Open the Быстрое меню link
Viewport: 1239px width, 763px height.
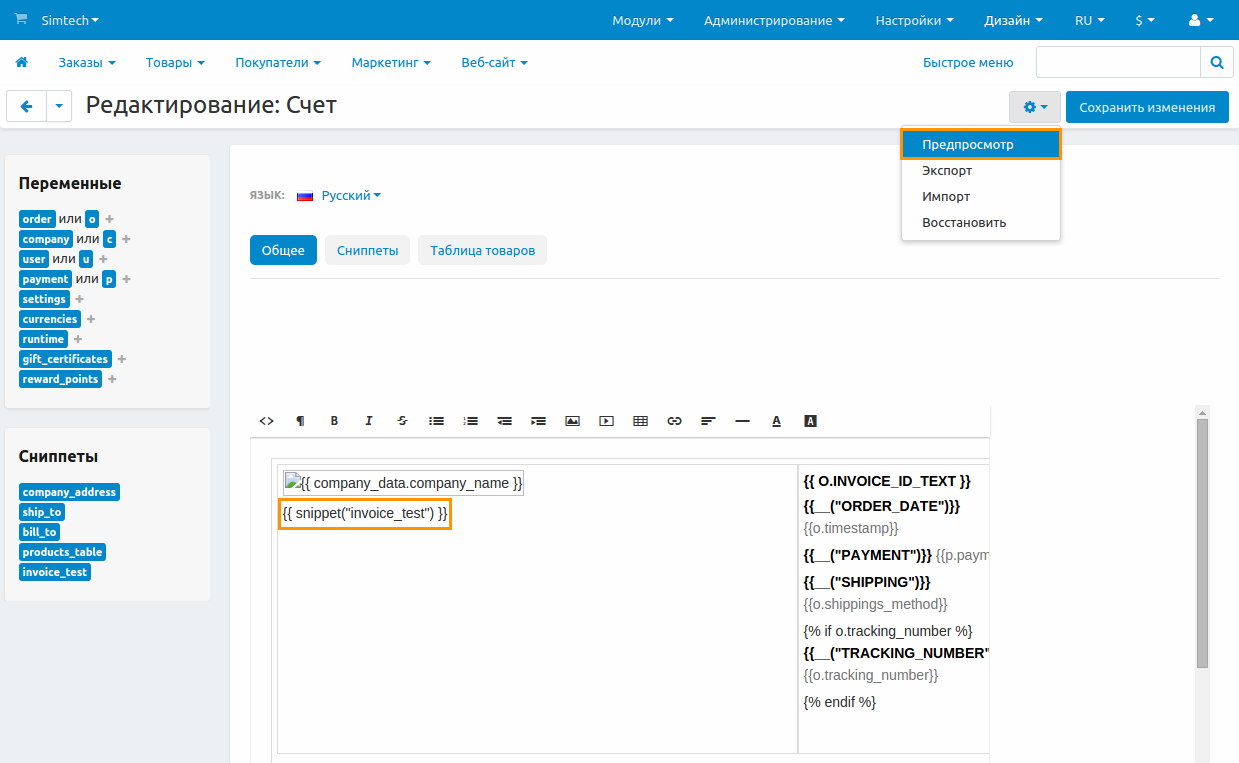[967, 62]
